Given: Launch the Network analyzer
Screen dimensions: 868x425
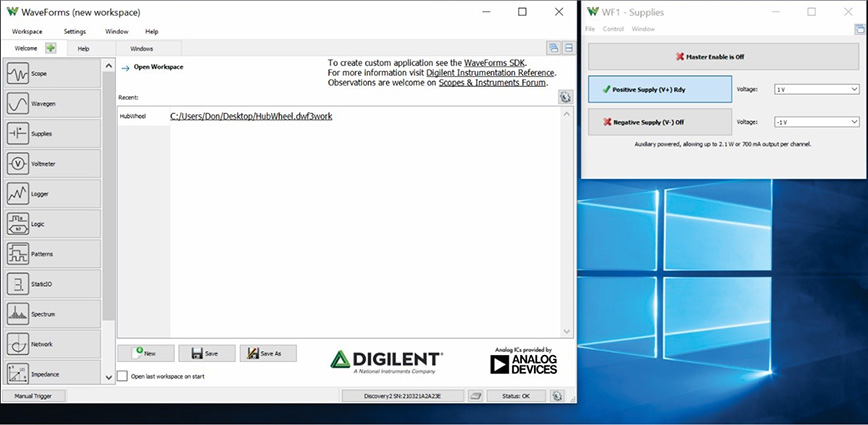Looking at the screenshot, I should point(52,344).
